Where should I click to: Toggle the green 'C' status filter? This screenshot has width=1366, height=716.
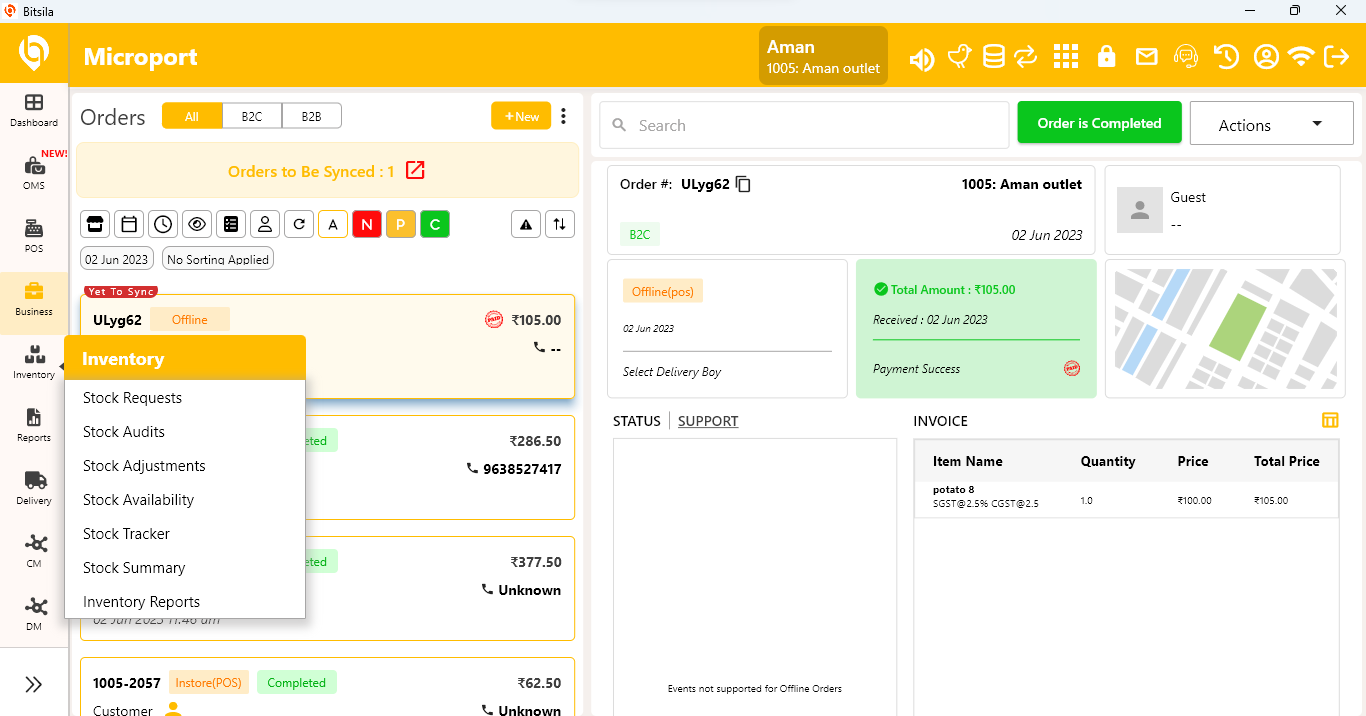tap(435, 224)
